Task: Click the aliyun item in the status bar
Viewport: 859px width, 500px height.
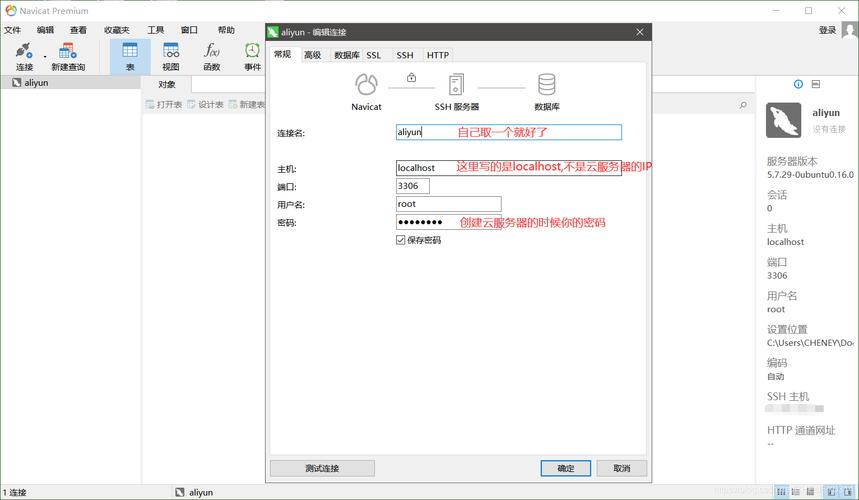Action: coord(194,492)
